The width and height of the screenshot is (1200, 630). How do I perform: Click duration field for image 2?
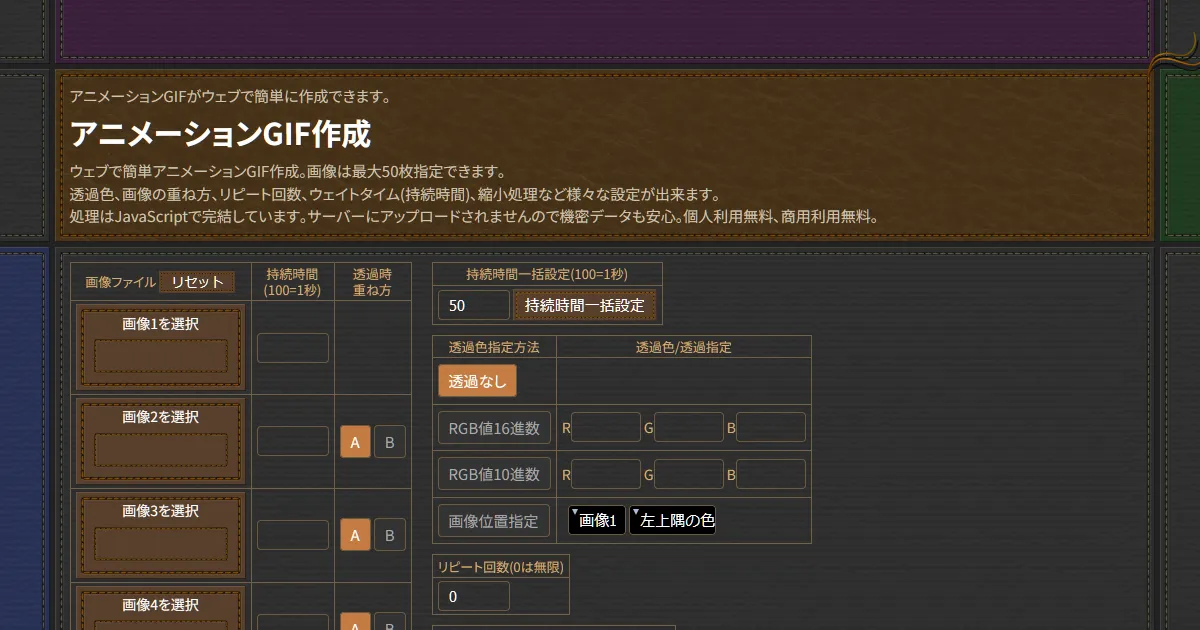[293, 441]
